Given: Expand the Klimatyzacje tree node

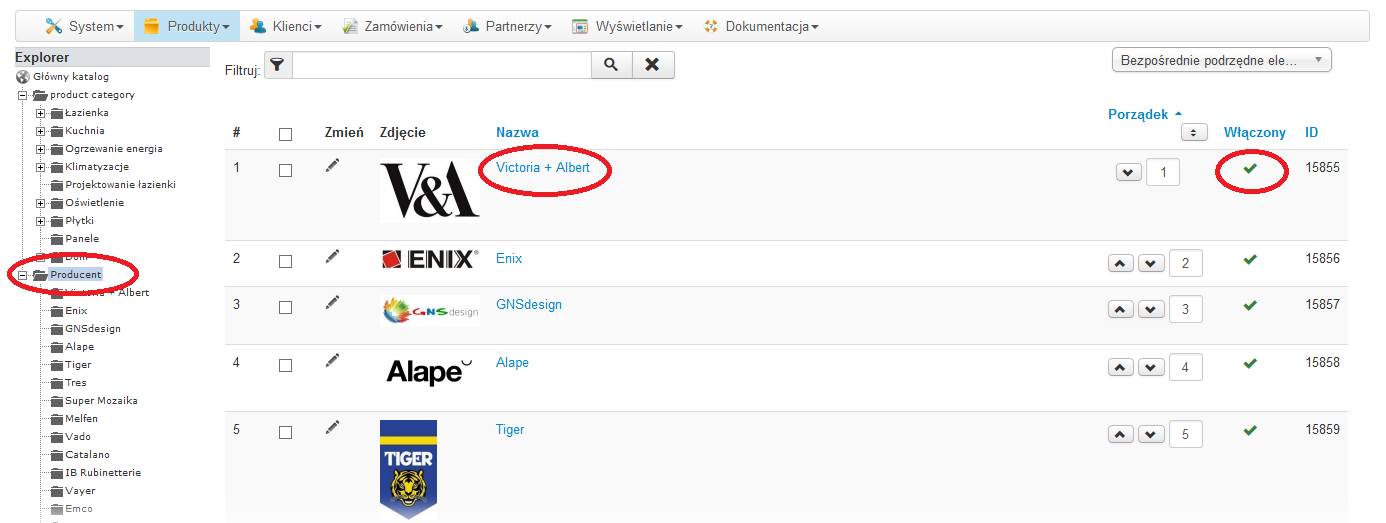Looking at the screenshot, I should (x=41, y=167).
